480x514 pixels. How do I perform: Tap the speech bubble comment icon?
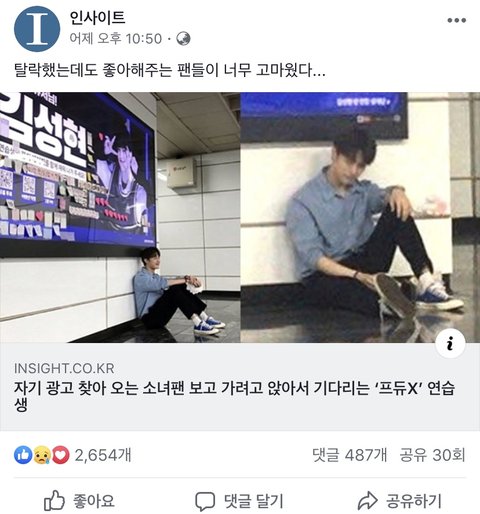[205, 501]
